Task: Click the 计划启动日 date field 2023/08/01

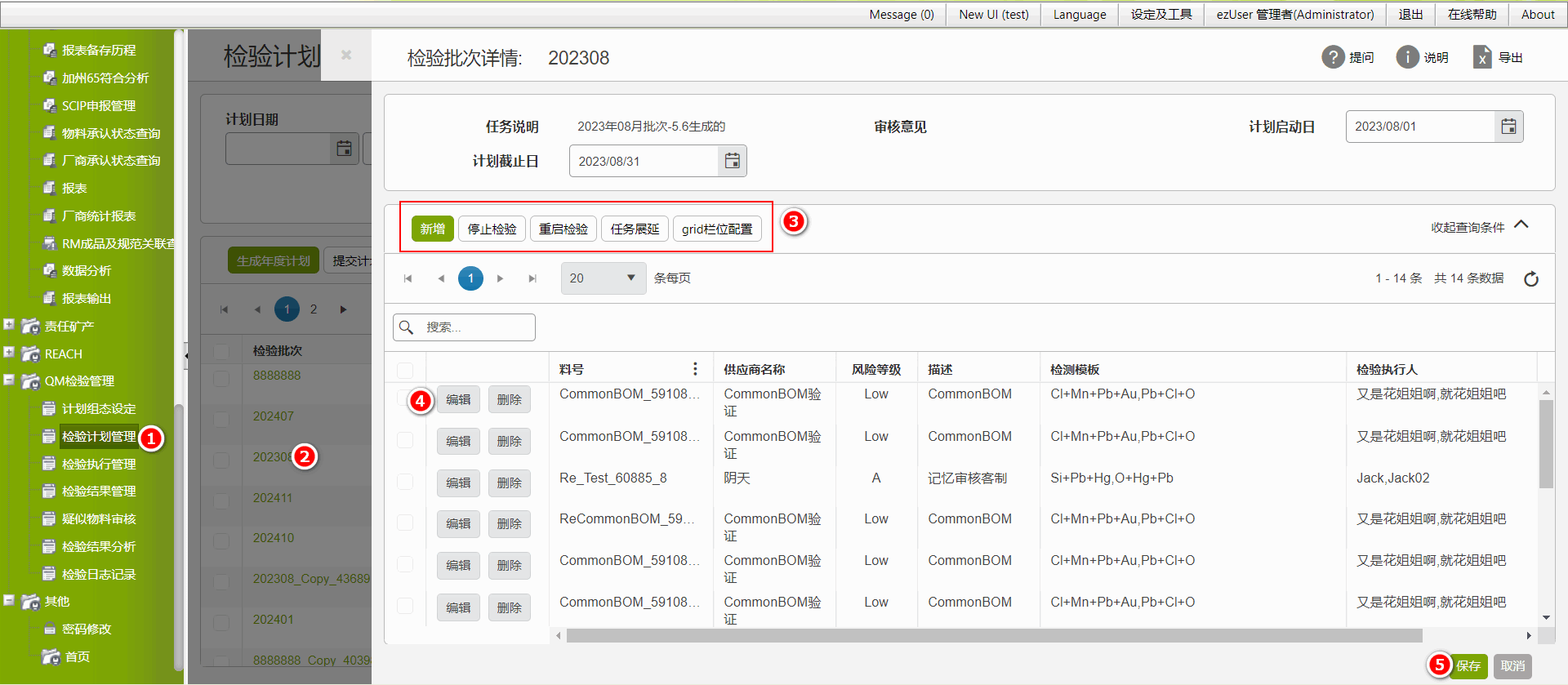Action: click(1419, 127)
